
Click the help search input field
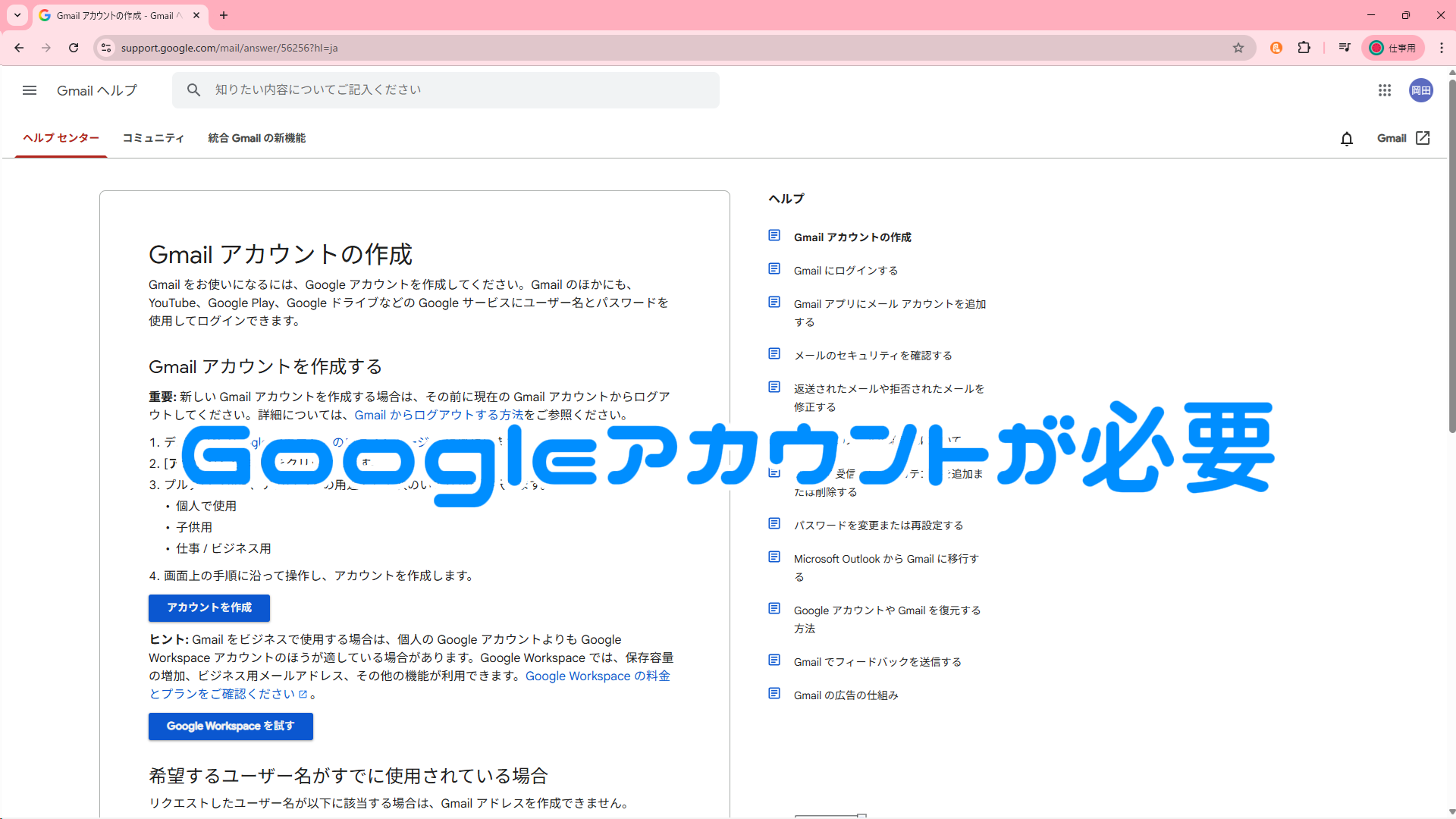pos(455,90)
